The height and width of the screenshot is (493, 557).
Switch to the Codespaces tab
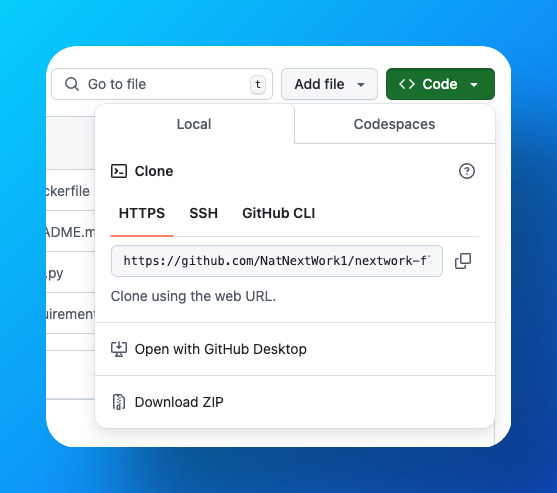click(394, 124)
